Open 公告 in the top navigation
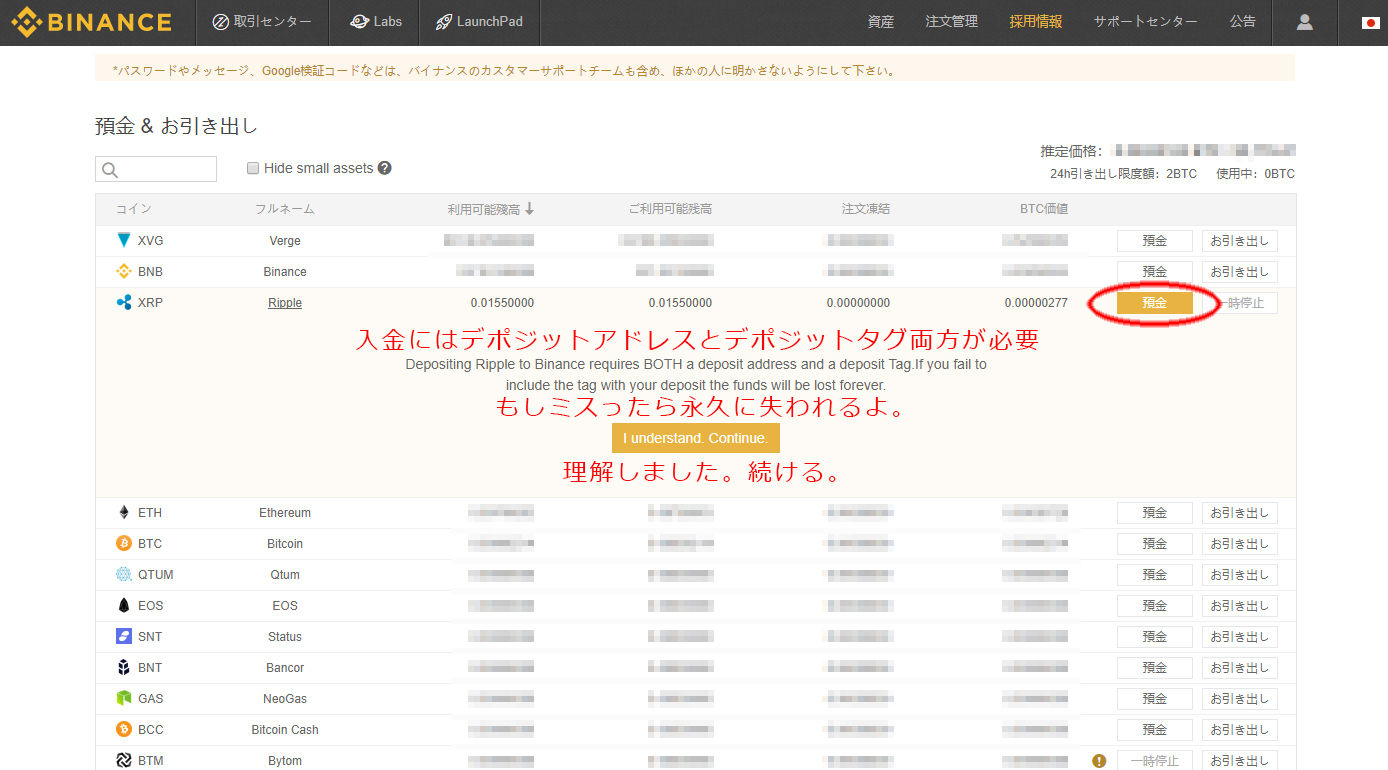1388x770 pixels. coord(1243,22)
